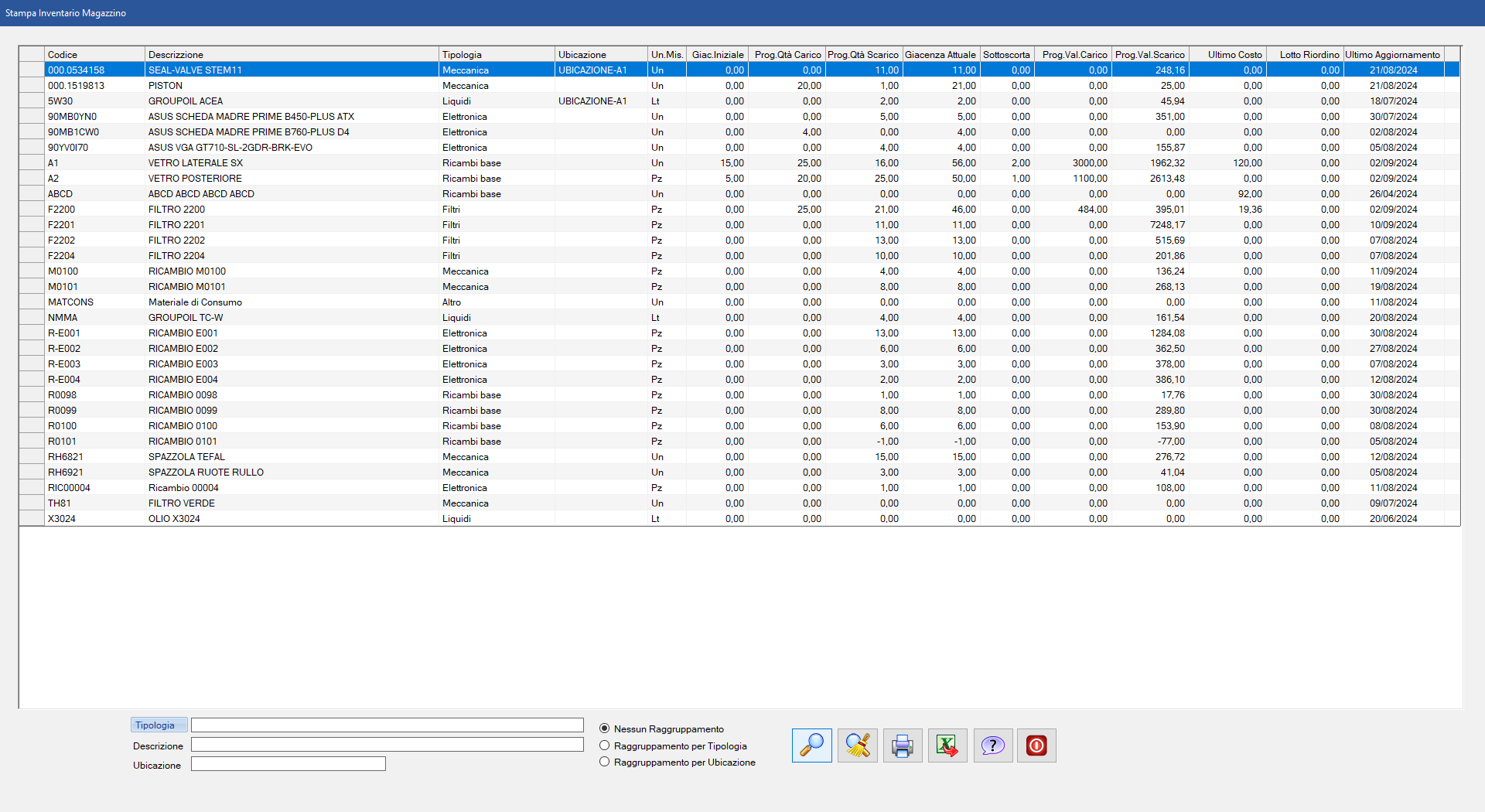
Task: Select Nessun Raggruppamento radio option
Action: click(x=605, y=728)
